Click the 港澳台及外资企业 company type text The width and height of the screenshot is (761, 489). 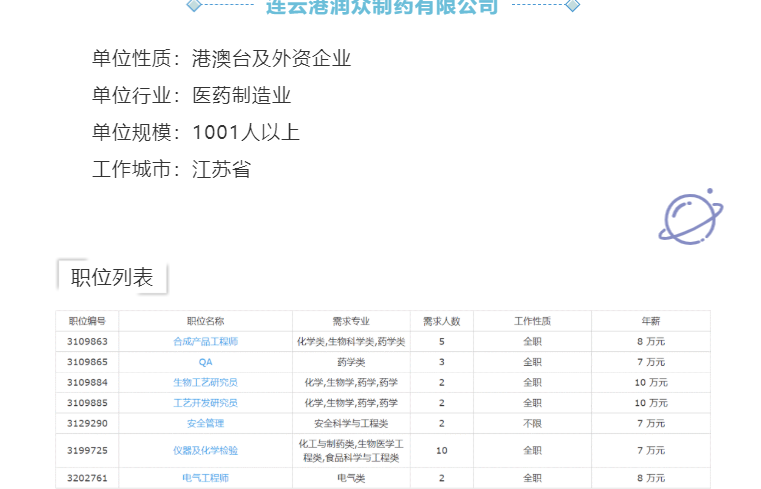click(271, 58)
